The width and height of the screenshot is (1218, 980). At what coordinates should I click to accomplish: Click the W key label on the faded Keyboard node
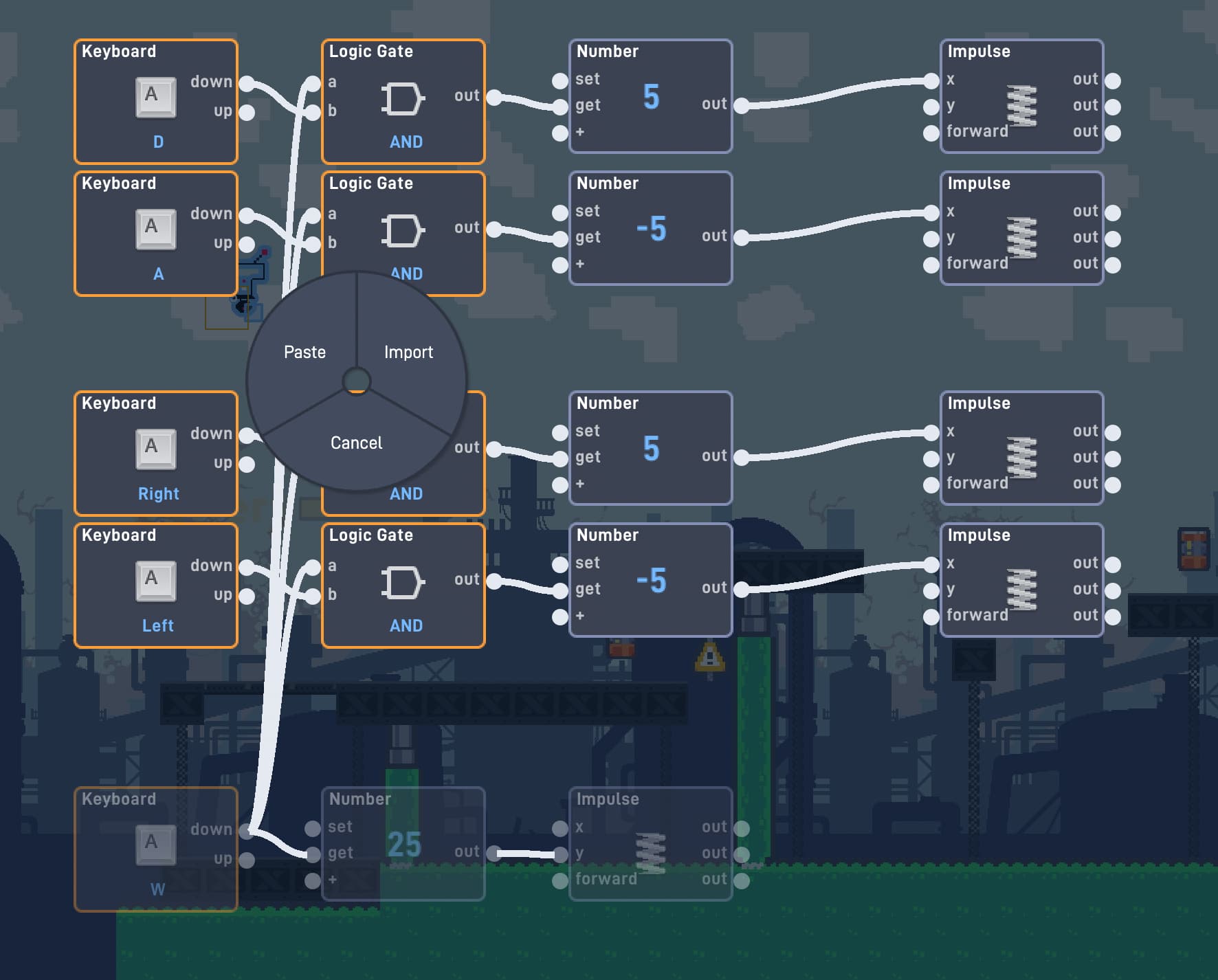click(157, 890)
